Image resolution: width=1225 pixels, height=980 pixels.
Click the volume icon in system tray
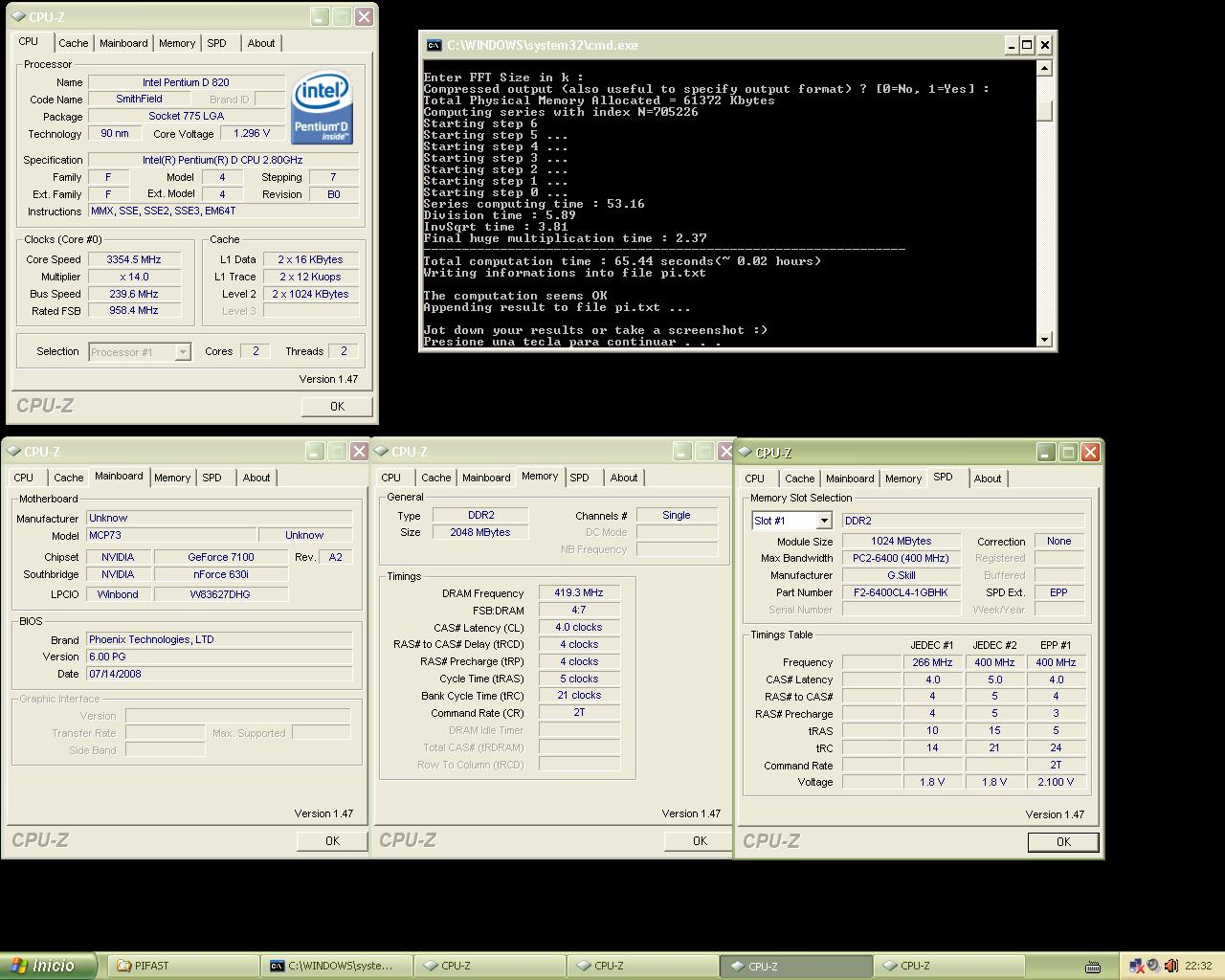(x=1169, y=966)
